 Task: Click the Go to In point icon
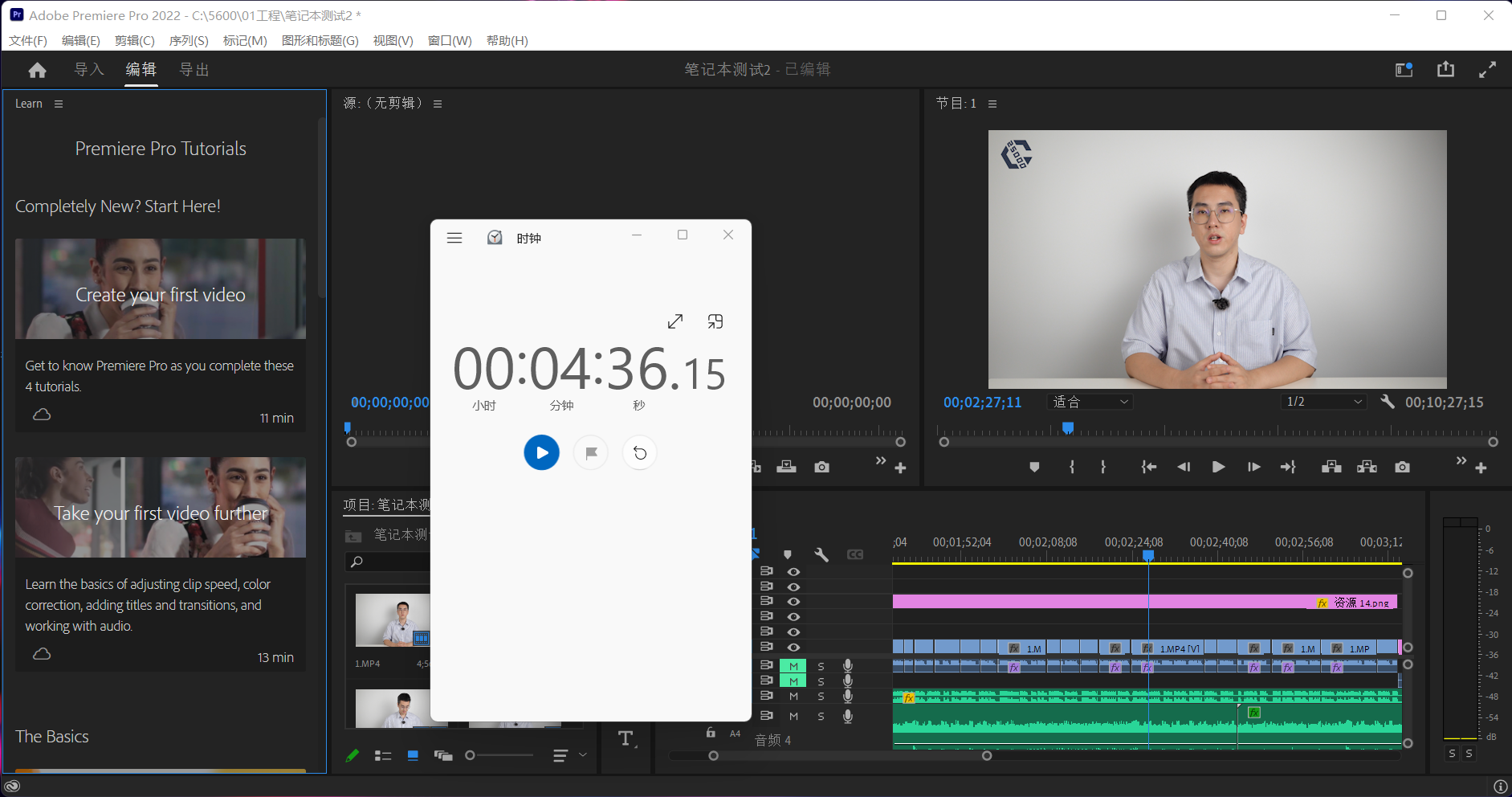point(1148,467)
